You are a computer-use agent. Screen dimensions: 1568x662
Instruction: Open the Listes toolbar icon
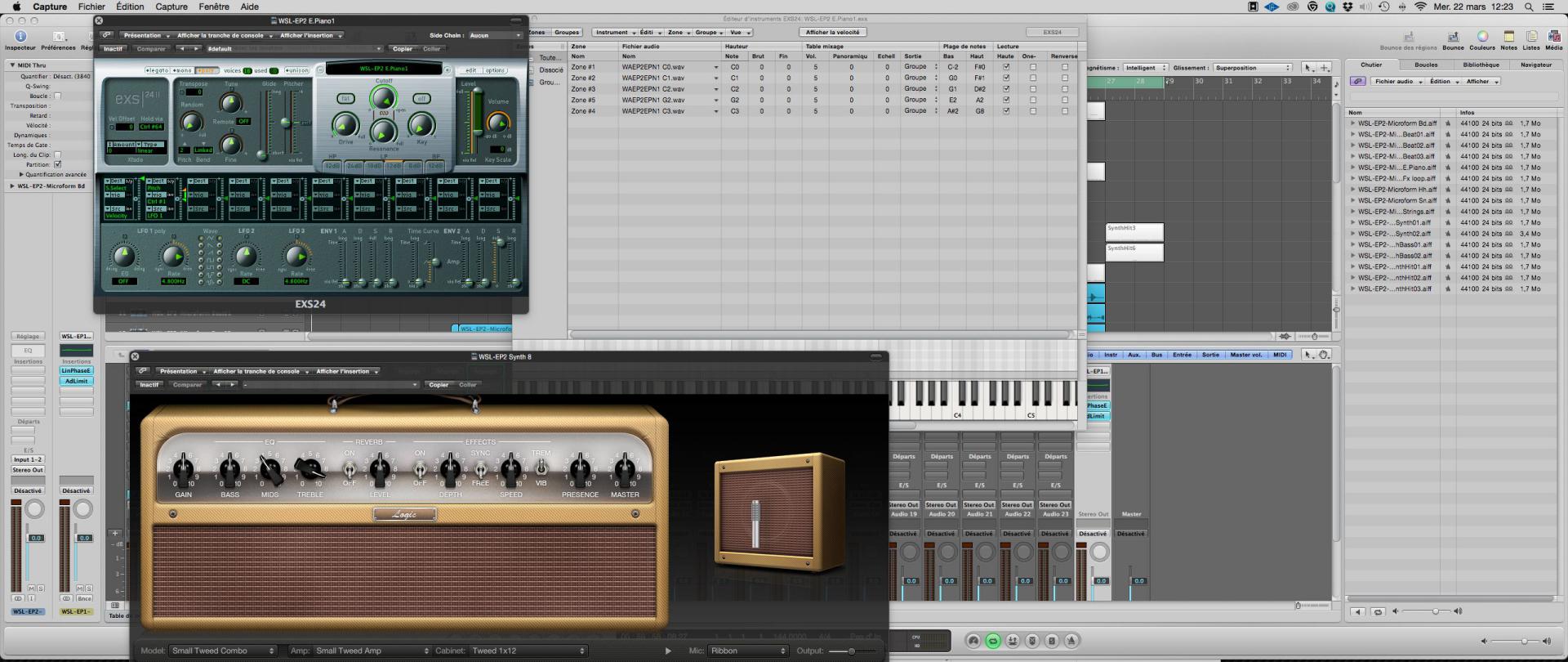1531,36
